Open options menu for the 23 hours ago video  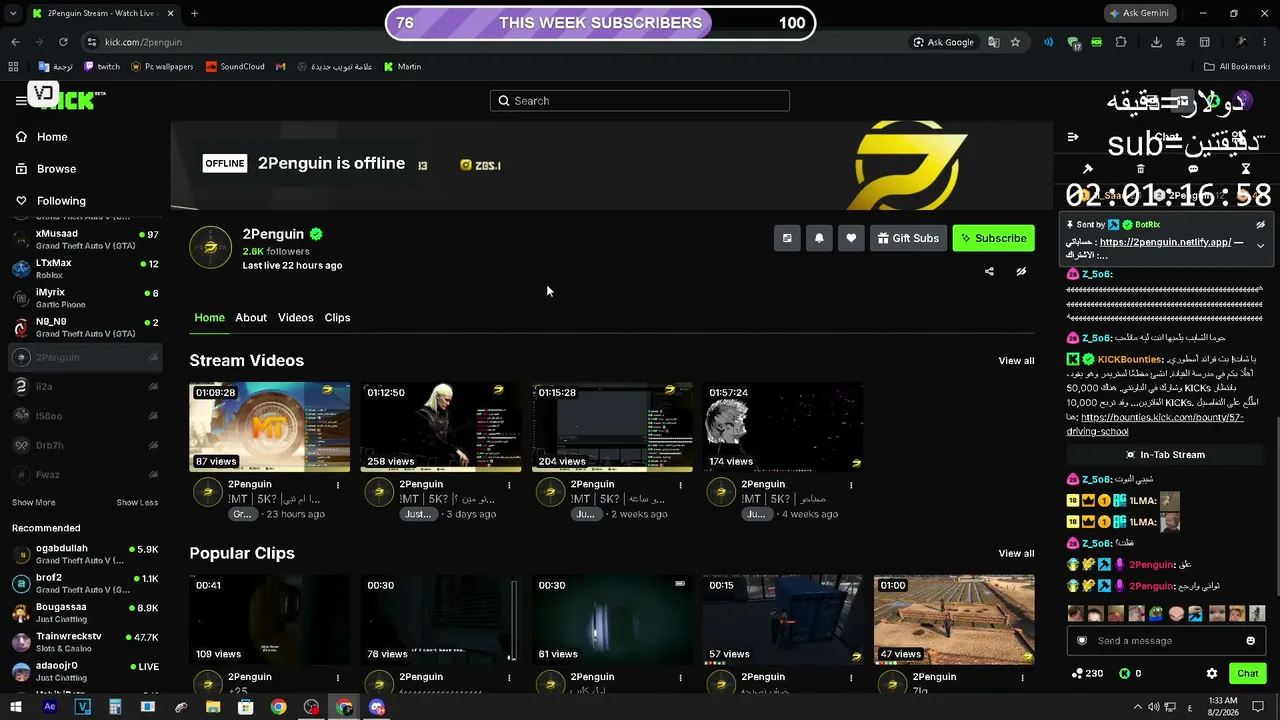pyautogui.click(x=338, y=485)
